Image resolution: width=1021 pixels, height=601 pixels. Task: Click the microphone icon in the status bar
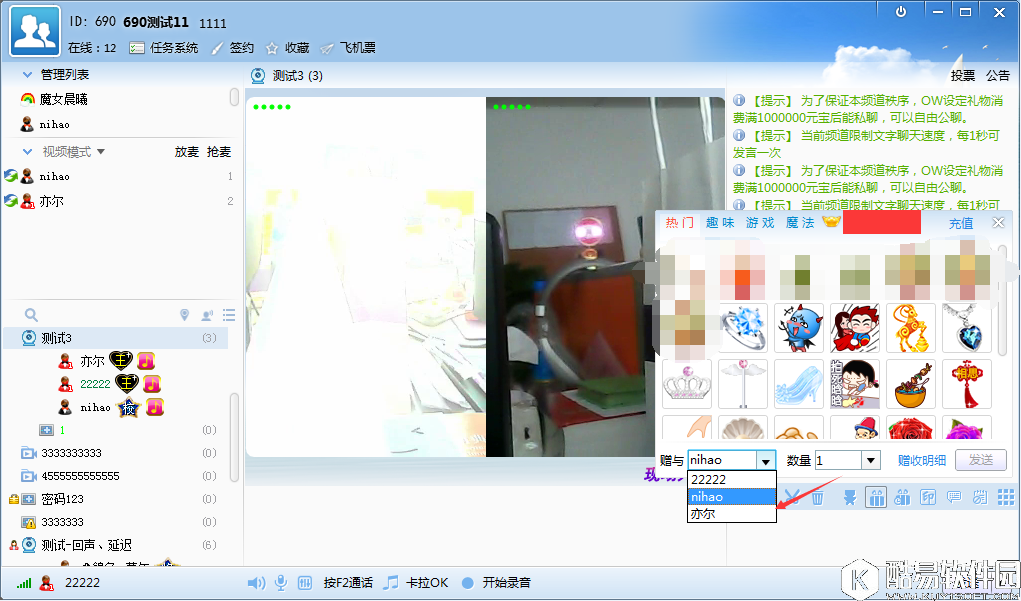click(x=280, y=582)
